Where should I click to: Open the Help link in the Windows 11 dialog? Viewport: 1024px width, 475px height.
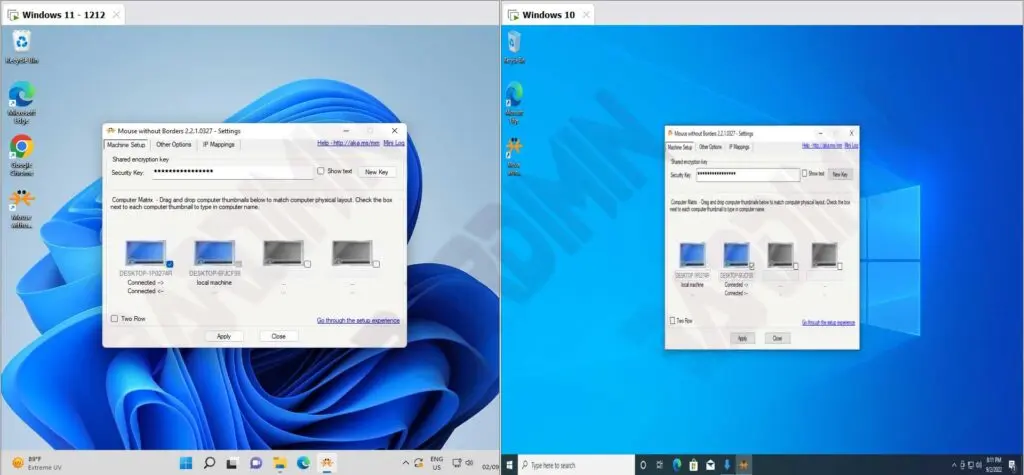click(x=348, y=143)
